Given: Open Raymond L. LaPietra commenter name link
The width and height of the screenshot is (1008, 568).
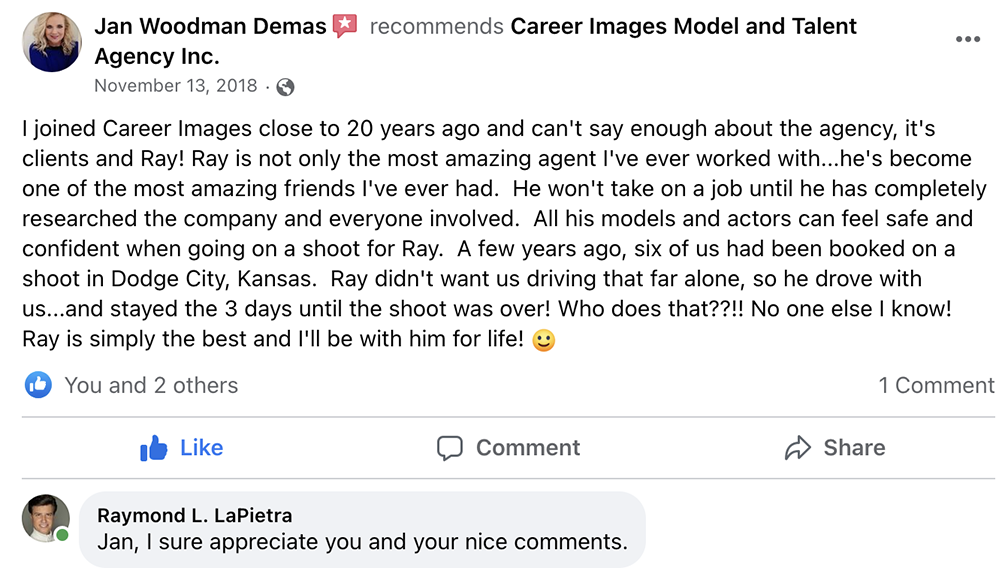Looking at the screenshot, I should pyautogui.click(x=197, y=516).
